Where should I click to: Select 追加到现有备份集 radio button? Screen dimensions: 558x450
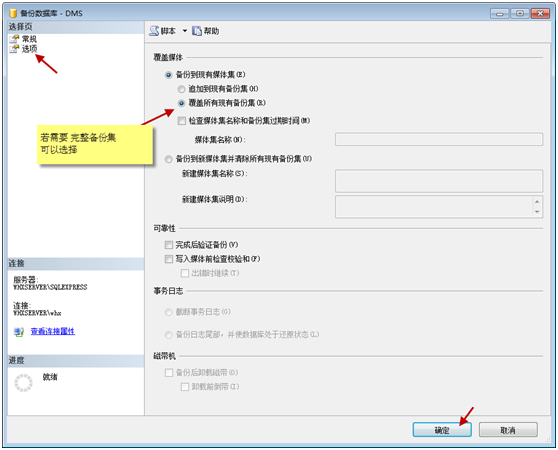coord(181,89)
